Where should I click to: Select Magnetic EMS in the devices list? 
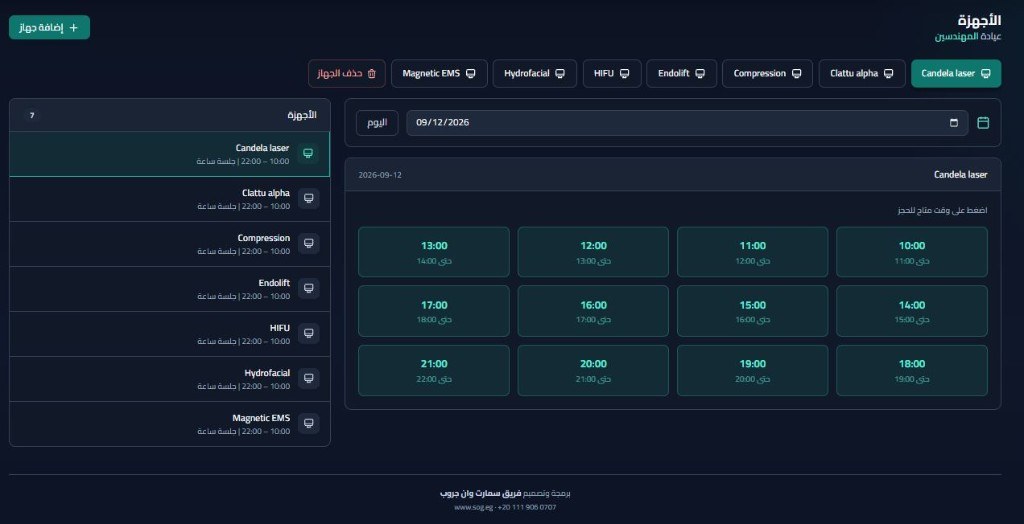170,424
